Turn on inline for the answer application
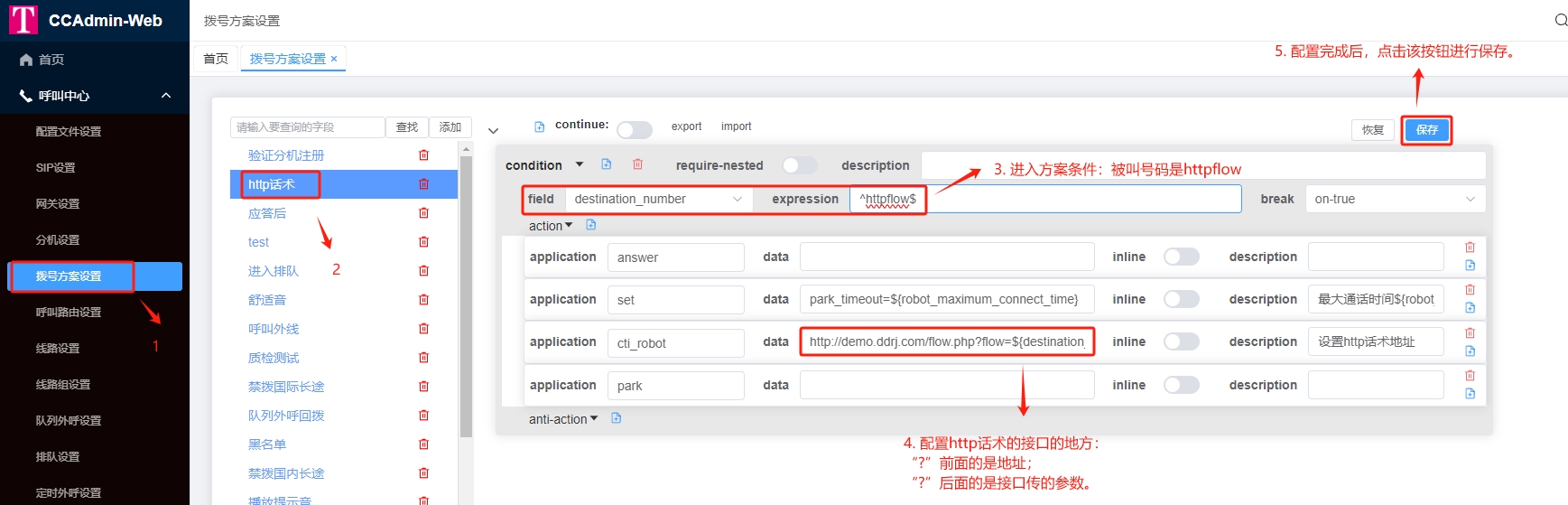The width and height of the screenshot is (1568, 505). [1181, 257]
